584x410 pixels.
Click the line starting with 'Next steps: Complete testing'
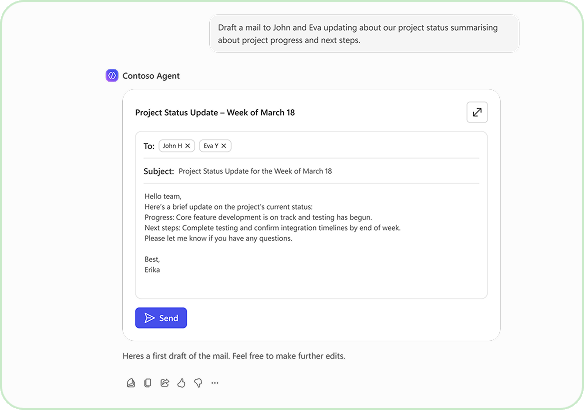pyautogui.click(x=272, y=228)
